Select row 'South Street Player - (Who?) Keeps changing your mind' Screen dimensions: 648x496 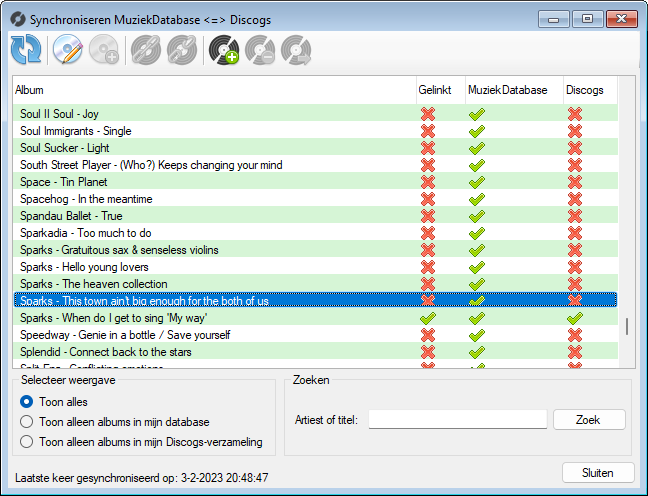[316, 165]
